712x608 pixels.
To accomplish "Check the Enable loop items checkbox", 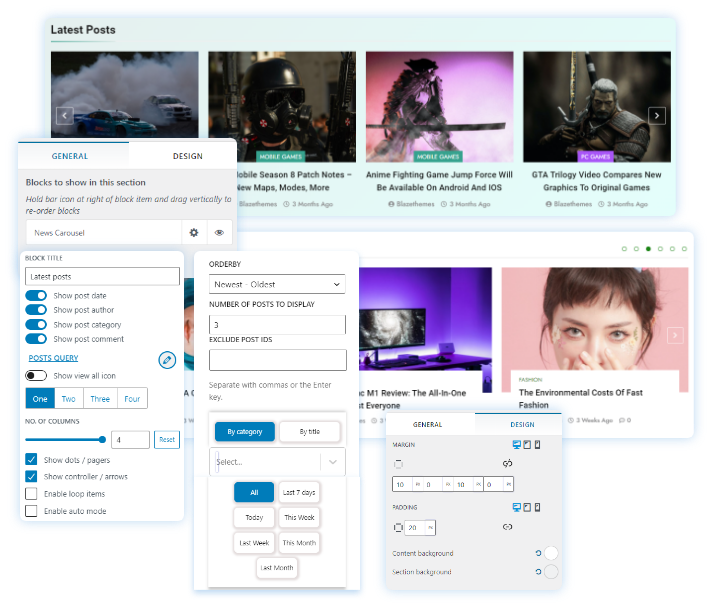I will click(x=32, y=494).
